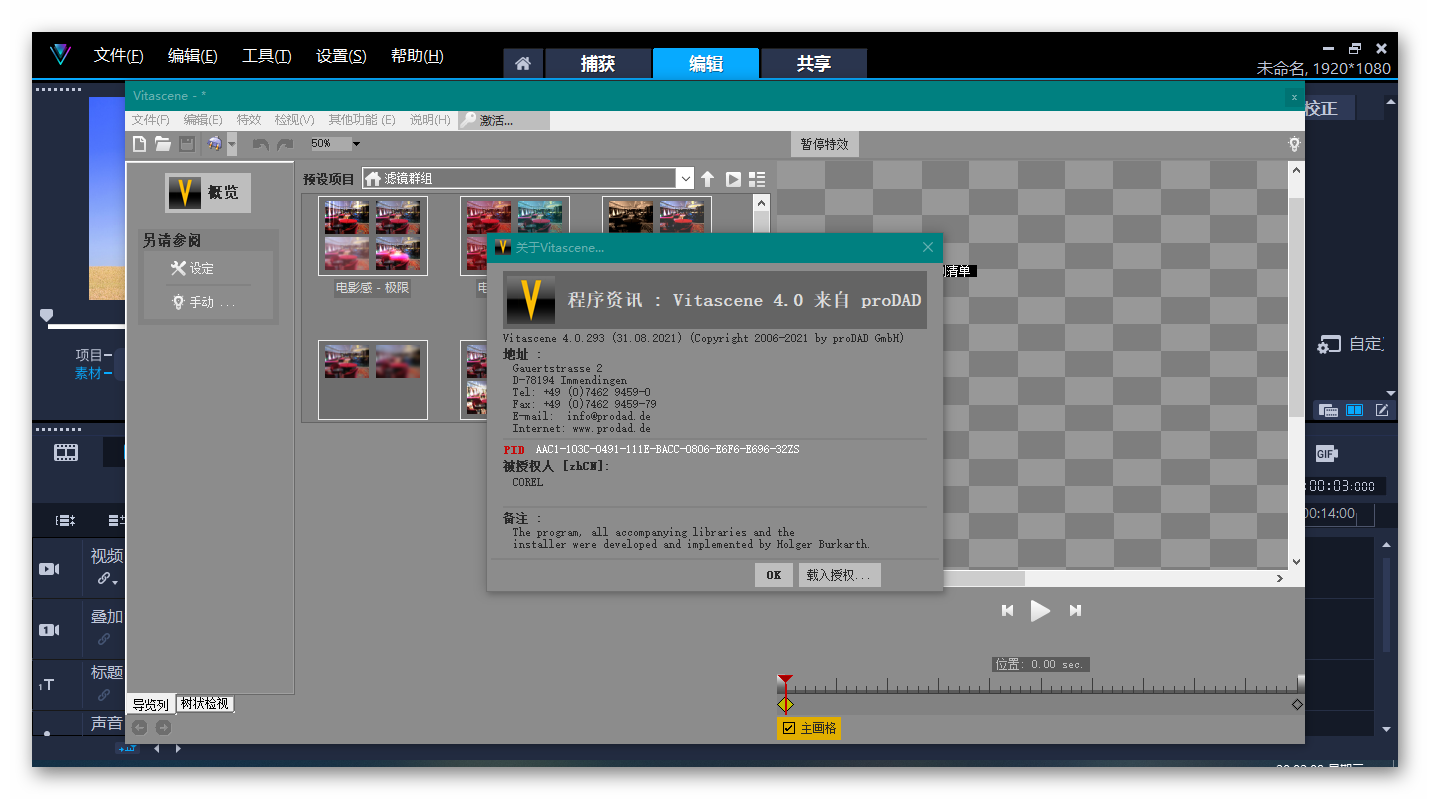
Task: Open the 文件(F) menu in VideoStudio
Action: (x=119, y=56)
